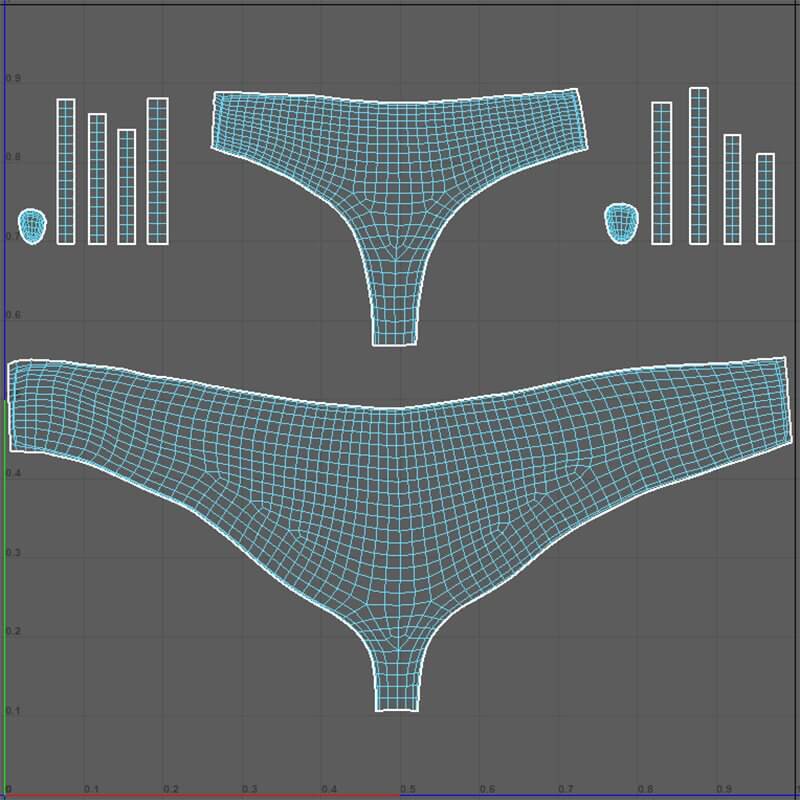800x800 pixels.
Task: Select leftmost strip in right strip group
Action: 661,173
